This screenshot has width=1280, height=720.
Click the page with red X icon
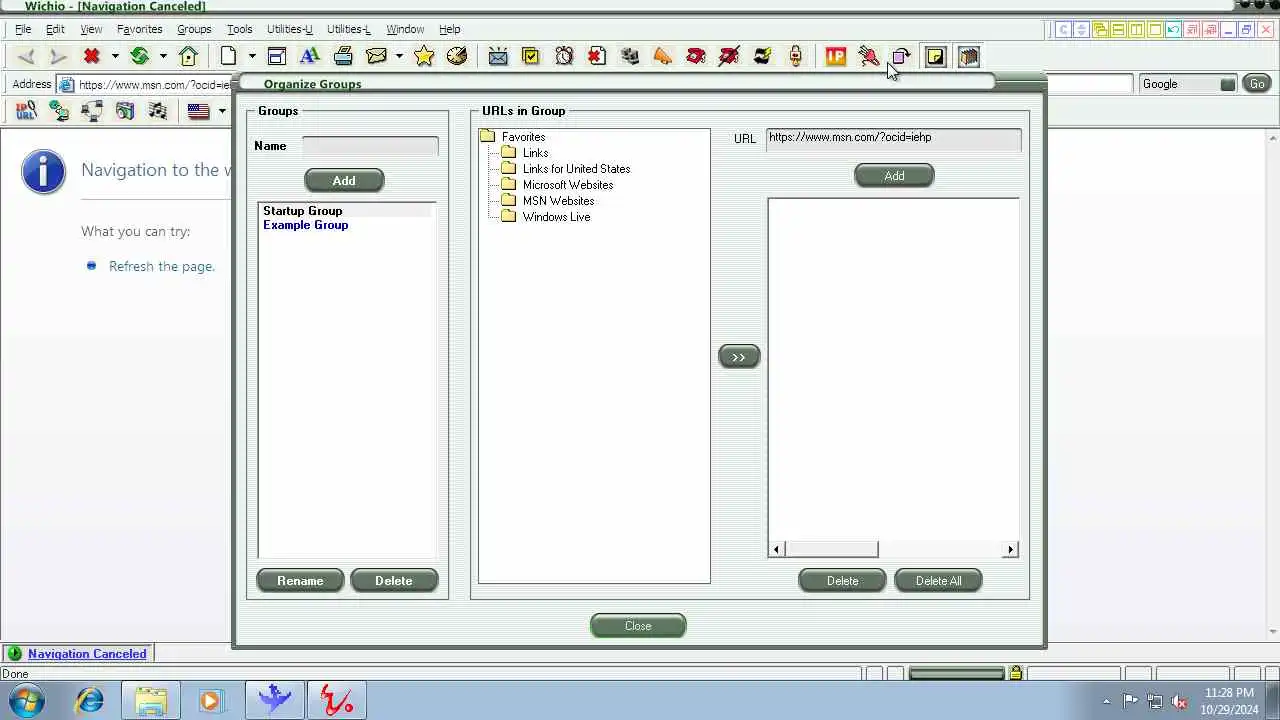(597, 57)
